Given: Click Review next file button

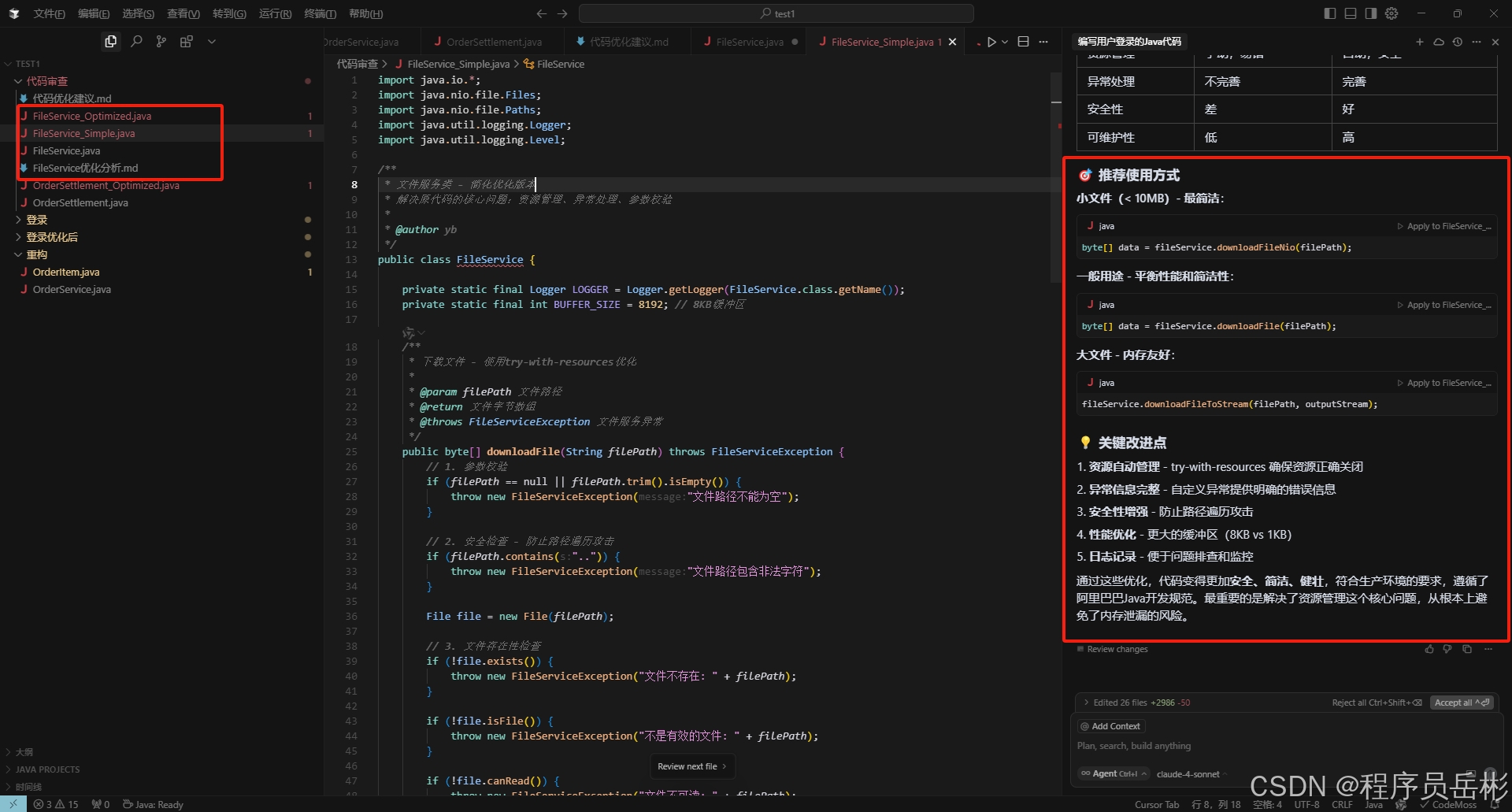Looking at the screenshot, I should point(692,766).
